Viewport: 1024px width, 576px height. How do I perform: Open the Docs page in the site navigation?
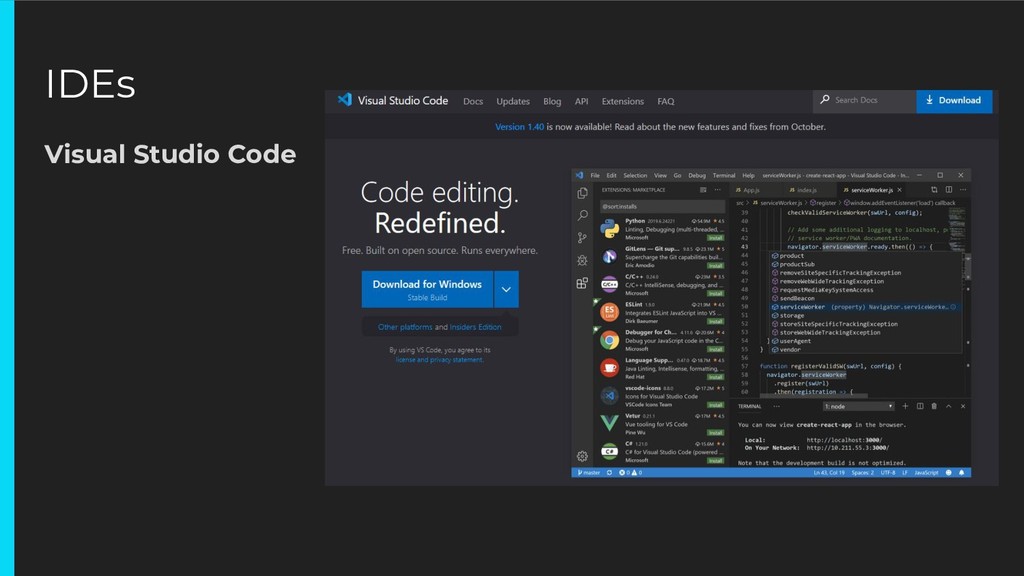pyautogui.click(x=473, y=101)
